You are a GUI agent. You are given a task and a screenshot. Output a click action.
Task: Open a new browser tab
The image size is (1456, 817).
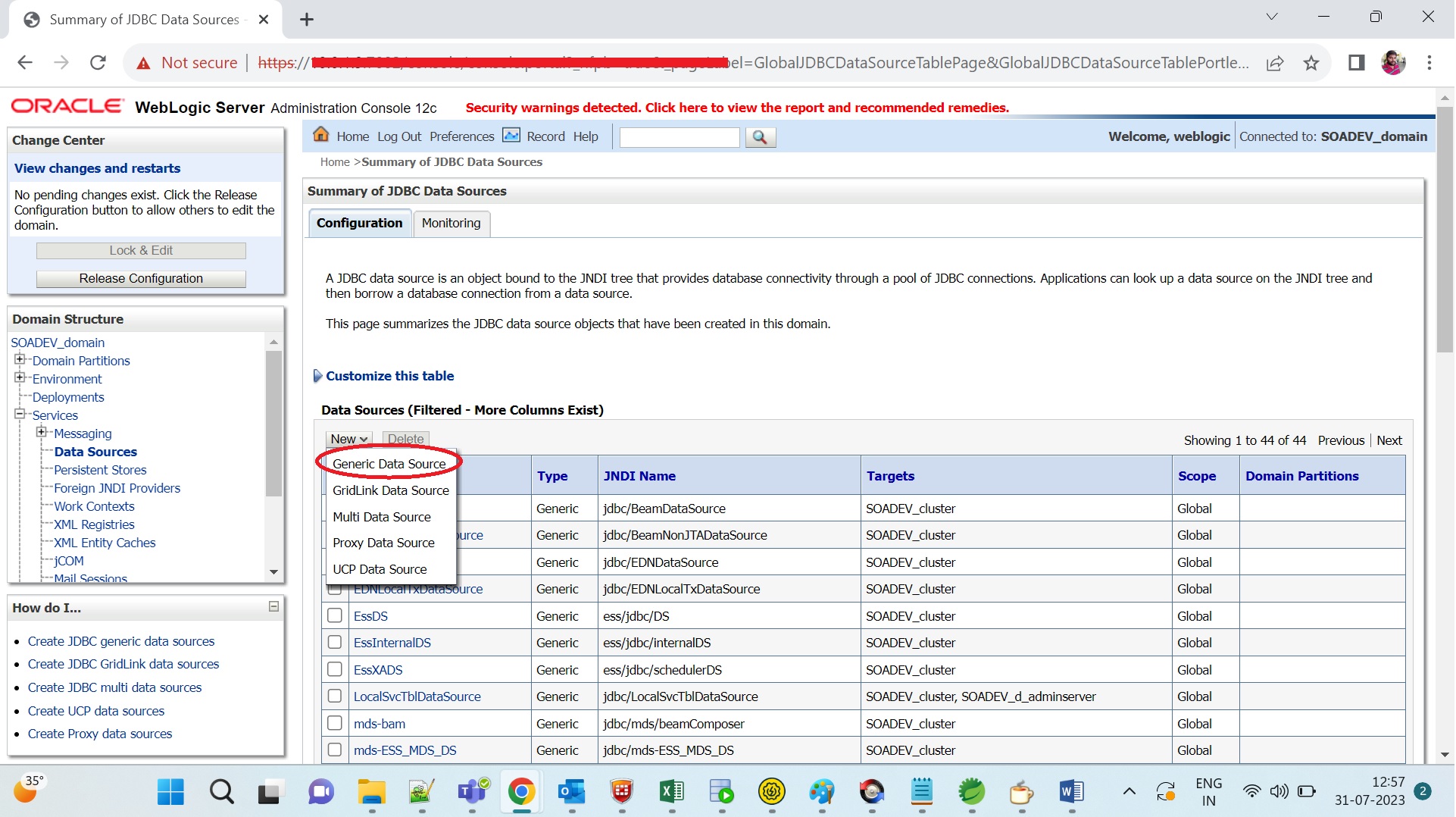pos(307,20)
